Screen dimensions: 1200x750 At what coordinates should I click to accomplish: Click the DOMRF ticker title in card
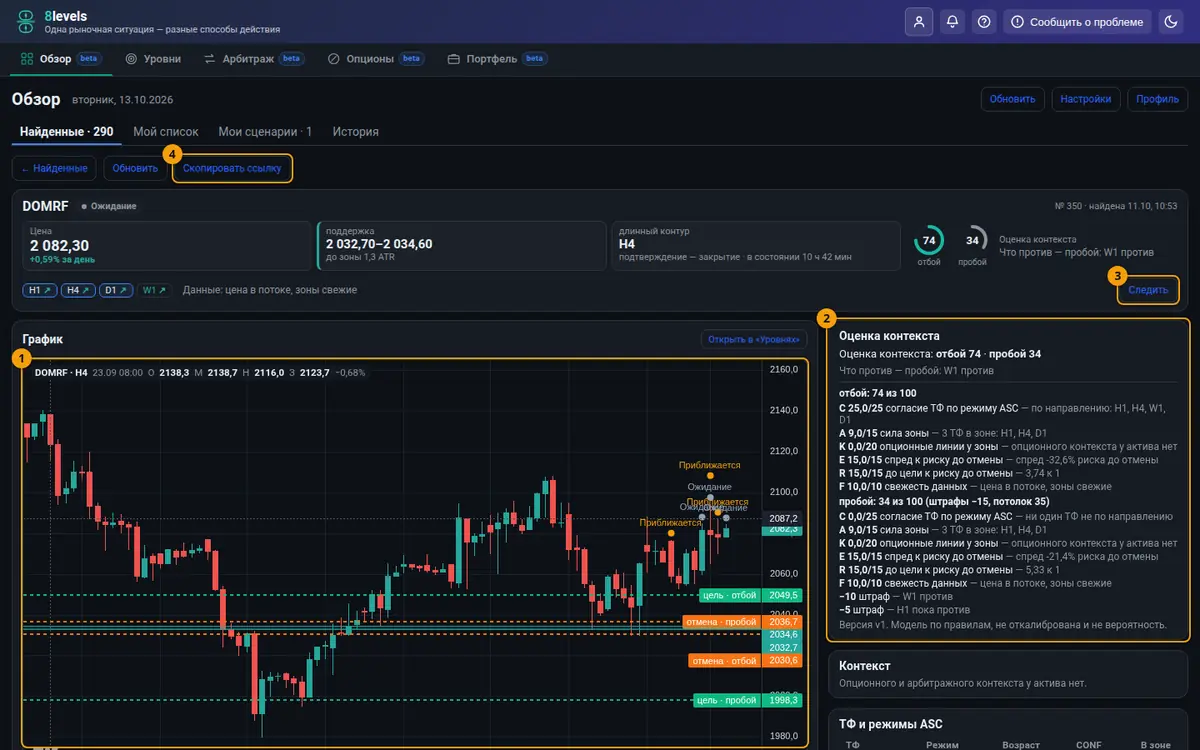tap(47, 206)
